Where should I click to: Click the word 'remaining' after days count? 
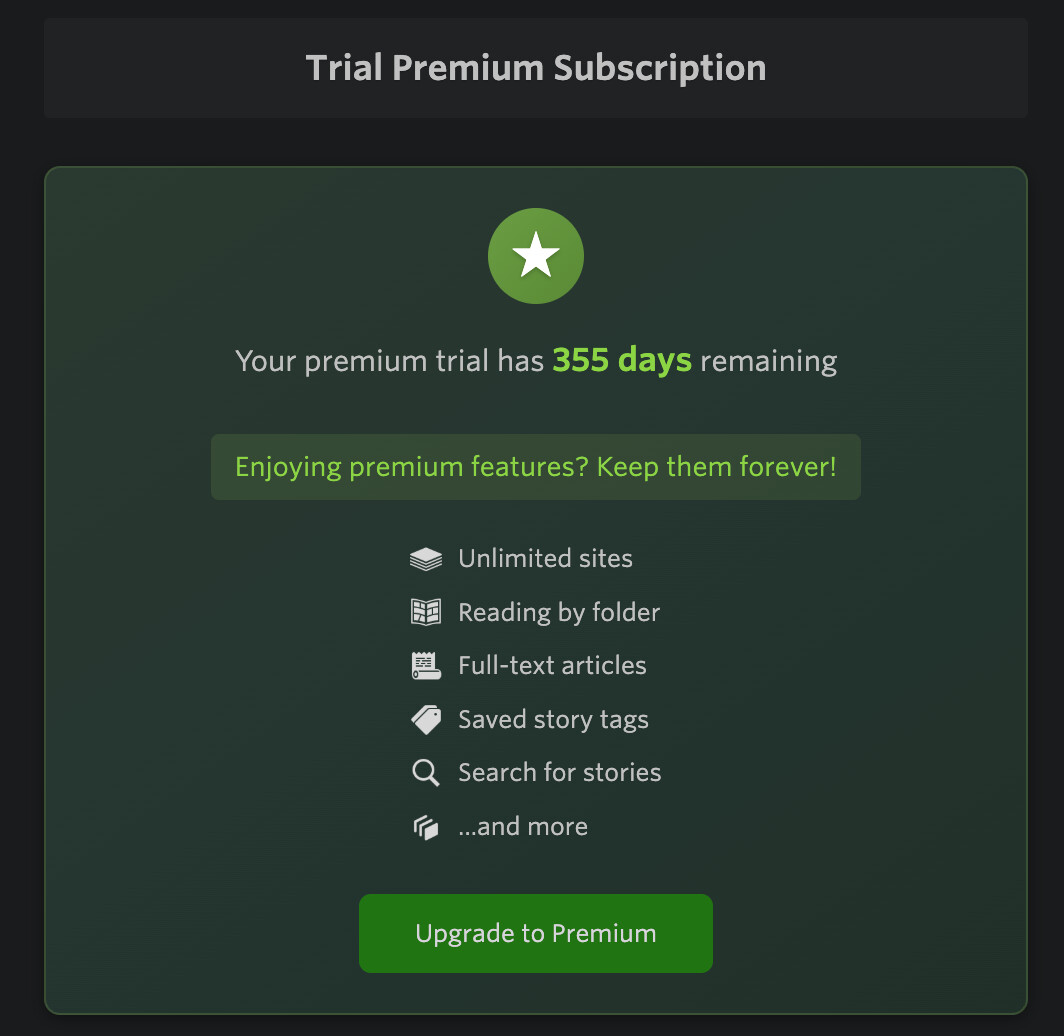pyautogui.click(x=768, y=360)
